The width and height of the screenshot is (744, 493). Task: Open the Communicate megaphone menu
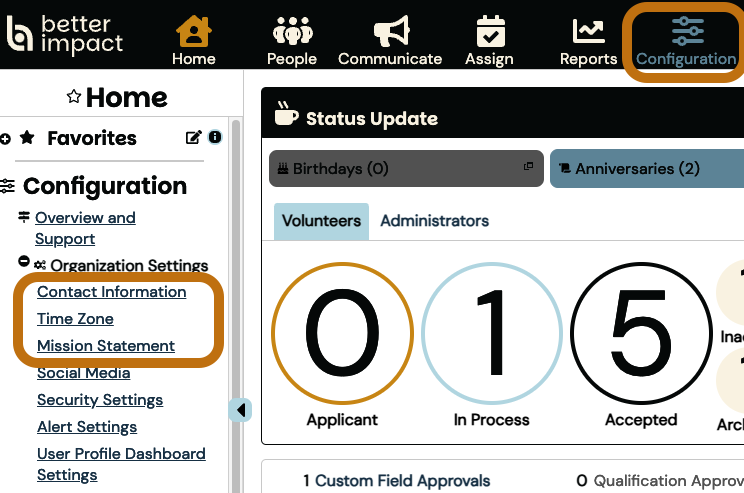click(x=390, y=41)
